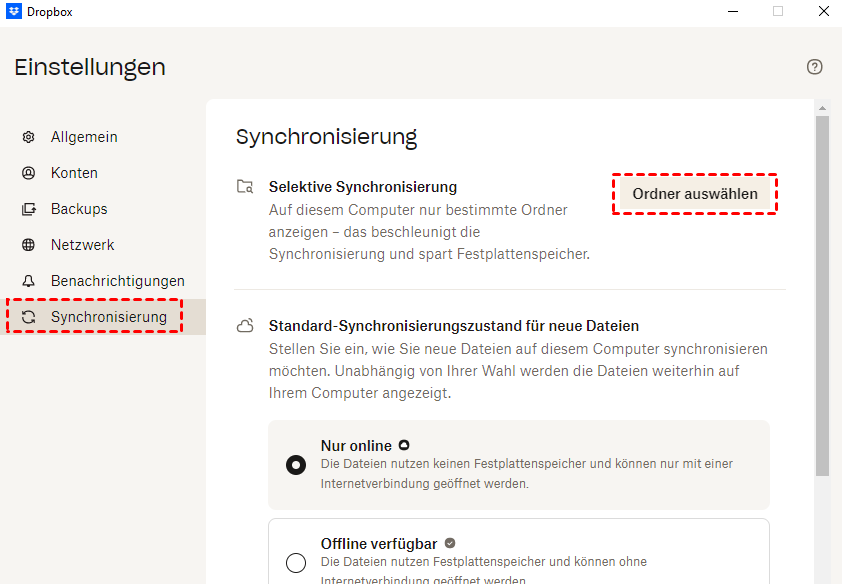
Task: Click the Dropbox logo in title bar
Action: pyautogui.click(x=14, y=11)
